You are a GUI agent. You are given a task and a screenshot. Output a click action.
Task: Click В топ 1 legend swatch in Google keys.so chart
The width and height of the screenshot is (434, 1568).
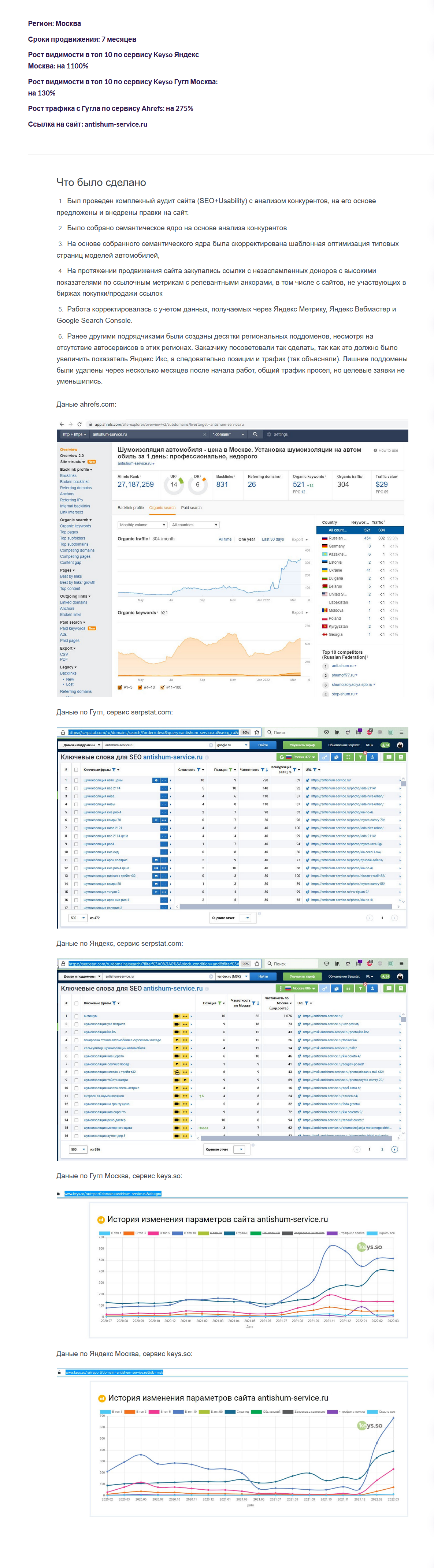pyautogui.click(x=104, y=1233)
